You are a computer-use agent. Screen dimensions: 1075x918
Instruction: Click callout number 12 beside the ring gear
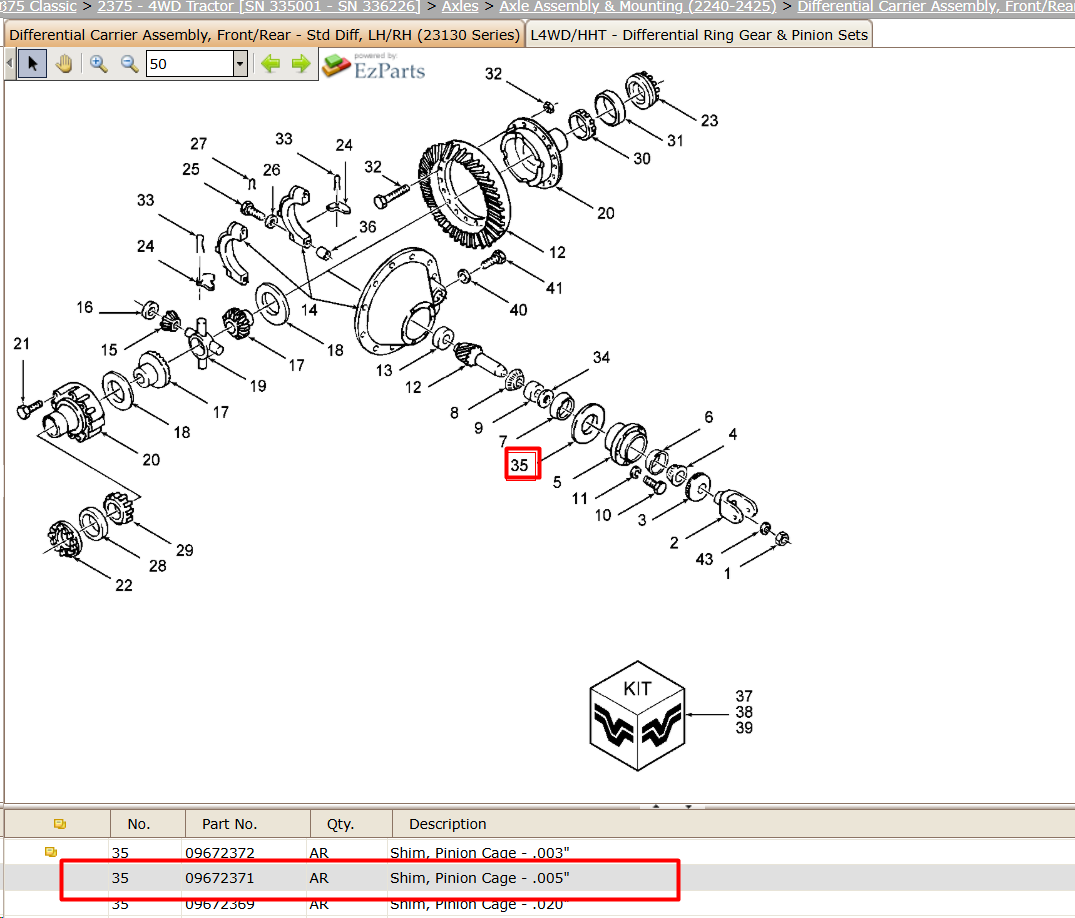[557, 252]
